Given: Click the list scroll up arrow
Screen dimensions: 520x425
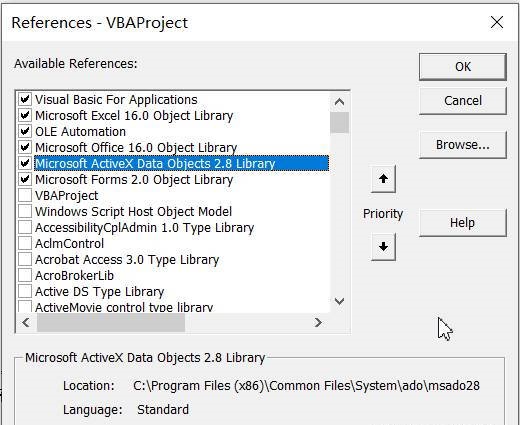Looking at the screenshot, I should click(x=339, y=102).
